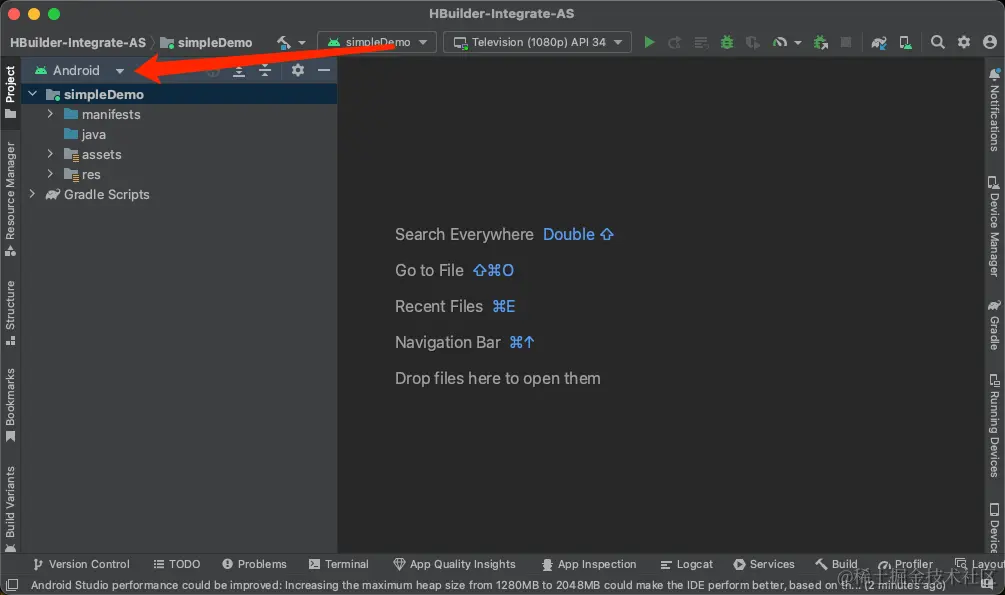Viewport: 1005px width, 595px height.
Task: Sync project with Gradle files icon
Action: click(879, 42)
